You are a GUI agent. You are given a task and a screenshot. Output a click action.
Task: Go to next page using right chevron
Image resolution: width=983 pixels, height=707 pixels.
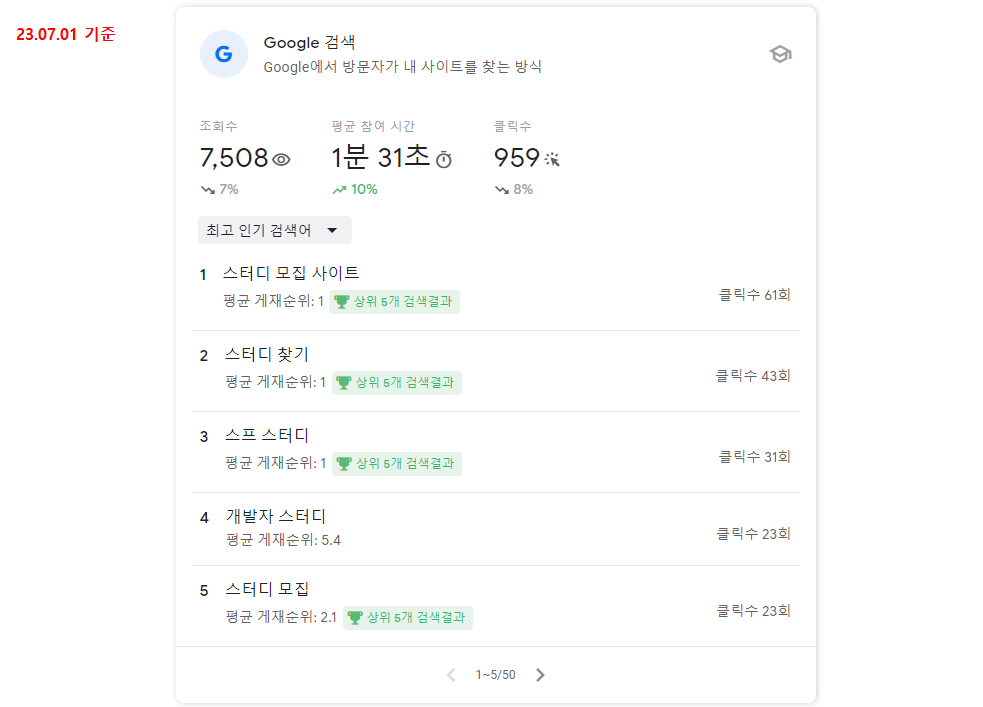(x=540, y=674)
